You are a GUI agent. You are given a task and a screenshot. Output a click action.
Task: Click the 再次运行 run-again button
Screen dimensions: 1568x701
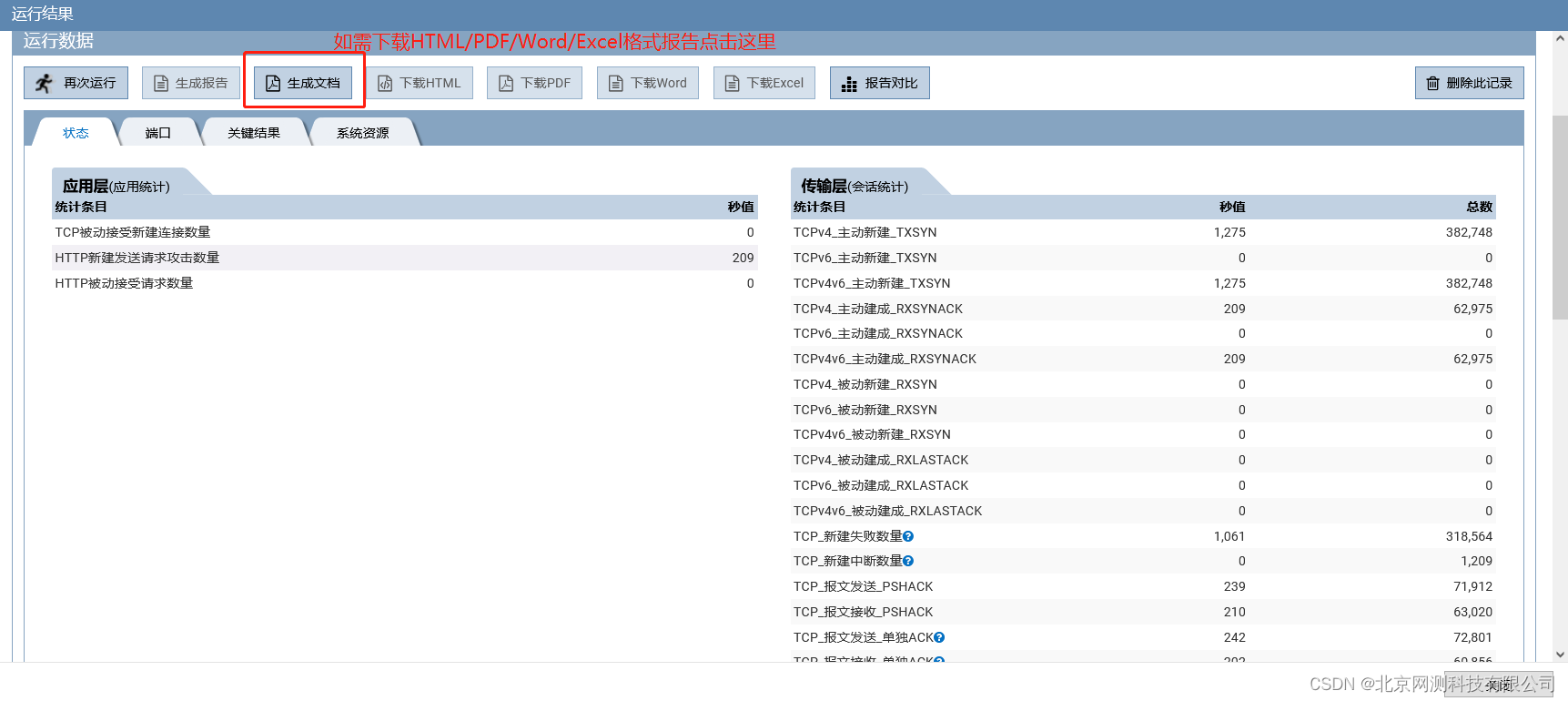[76, 83]
